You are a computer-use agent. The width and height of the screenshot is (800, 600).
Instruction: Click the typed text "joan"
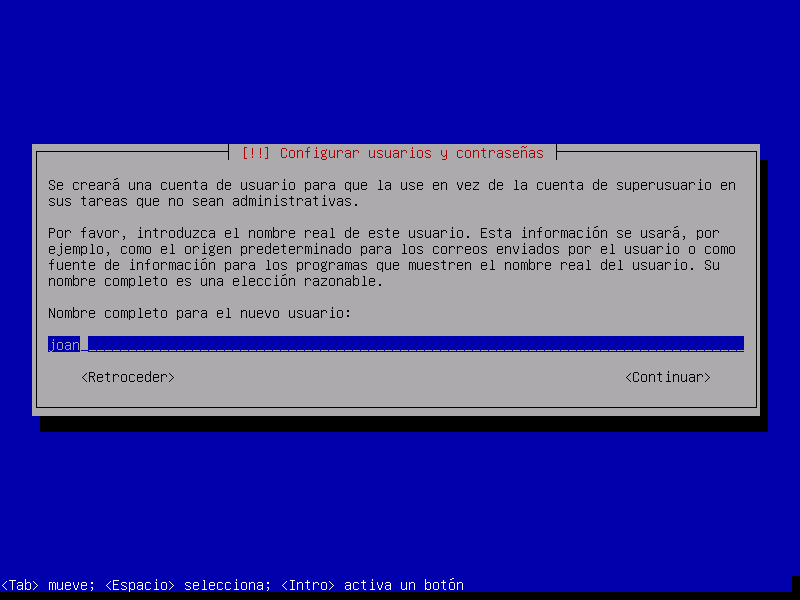[x=64, y=345]
